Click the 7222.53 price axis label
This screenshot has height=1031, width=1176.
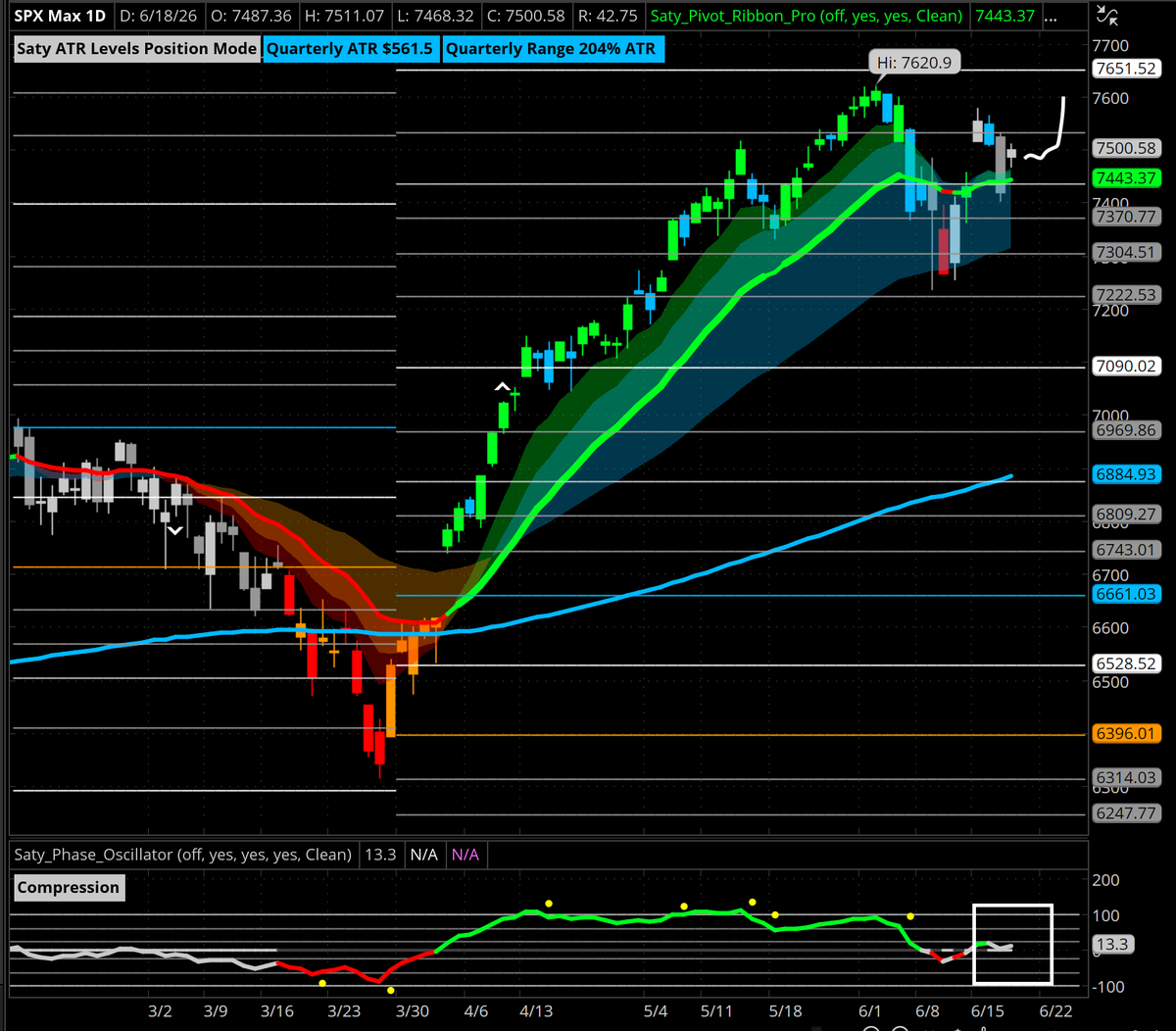click(1126, 295)
